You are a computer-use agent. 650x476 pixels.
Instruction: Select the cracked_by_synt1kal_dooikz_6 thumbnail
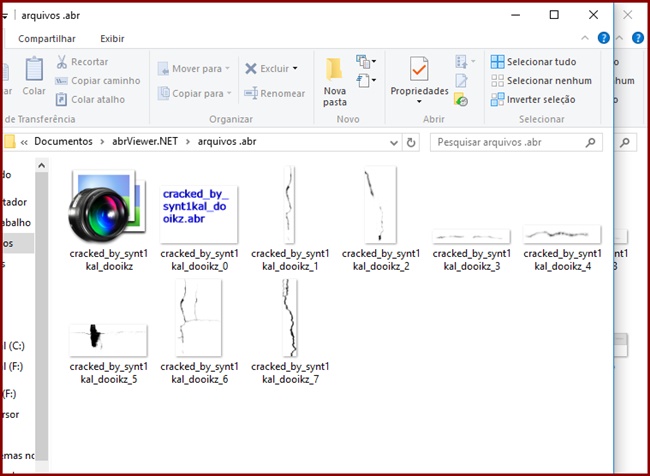click(x=199, y=318)
